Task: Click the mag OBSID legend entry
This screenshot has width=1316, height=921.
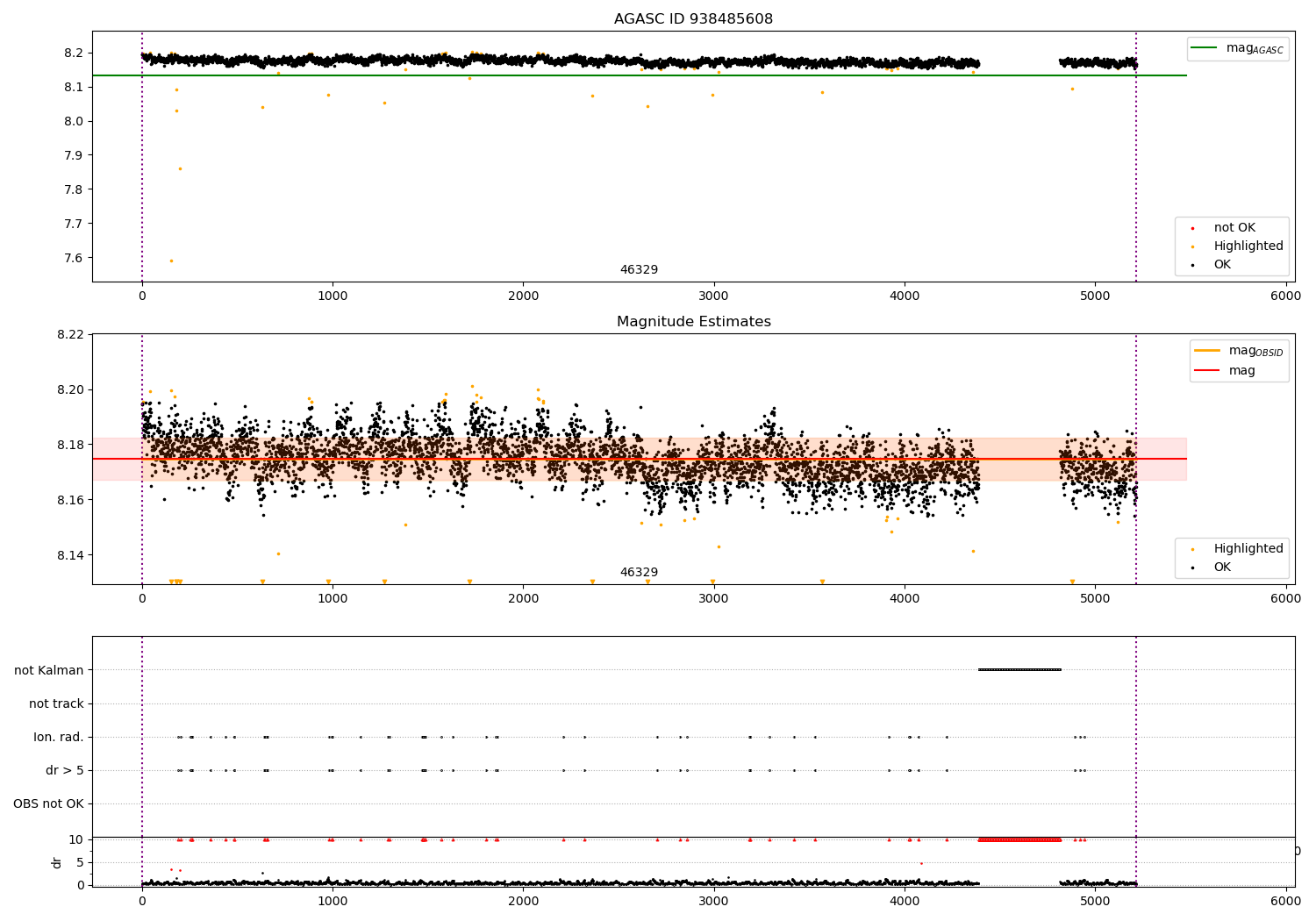Action: tap(1239, 351)
